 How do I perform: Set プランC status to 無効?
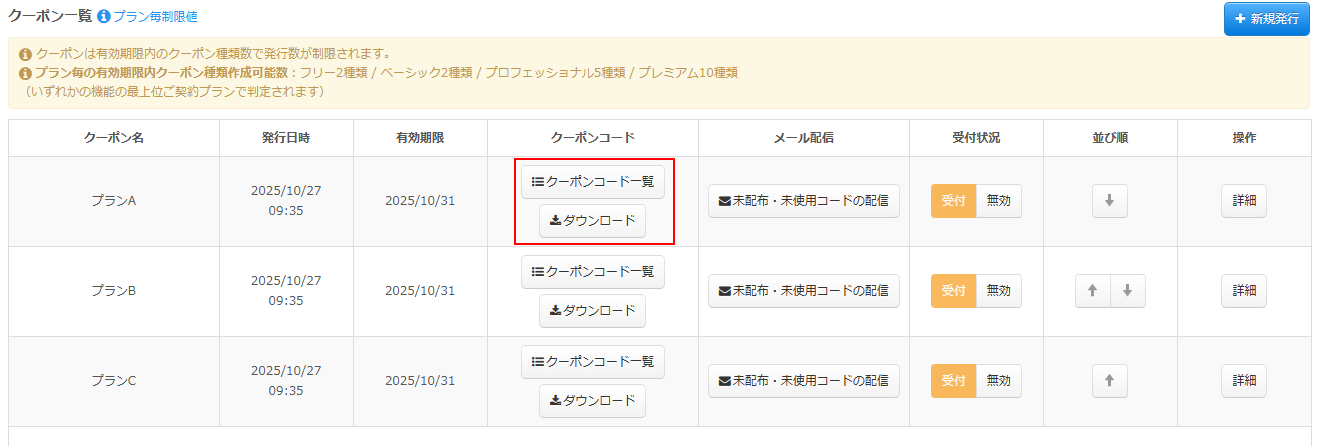998,381
